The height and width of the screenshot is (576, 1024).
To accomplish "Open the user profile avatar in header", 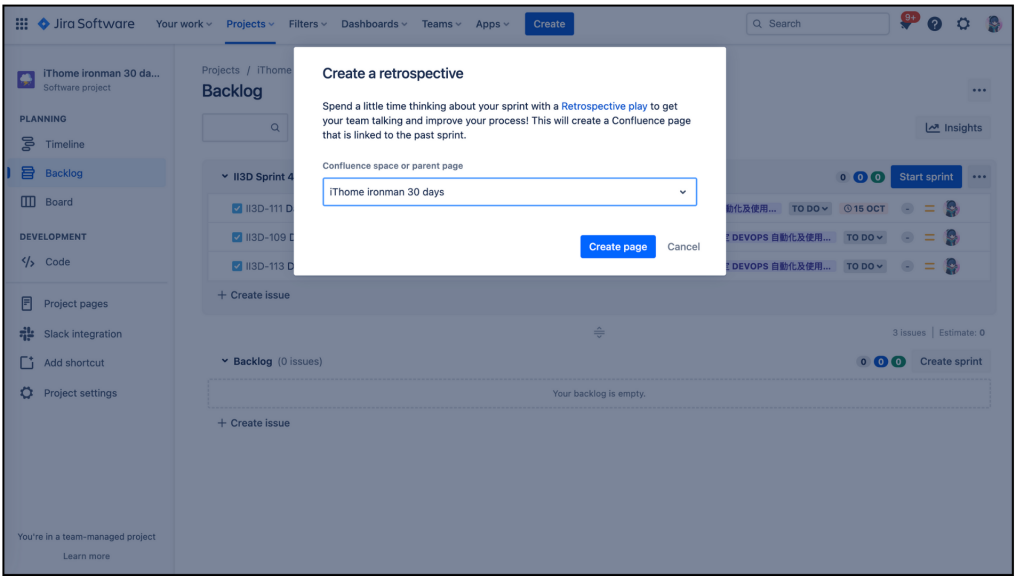I will coord(993,24).
